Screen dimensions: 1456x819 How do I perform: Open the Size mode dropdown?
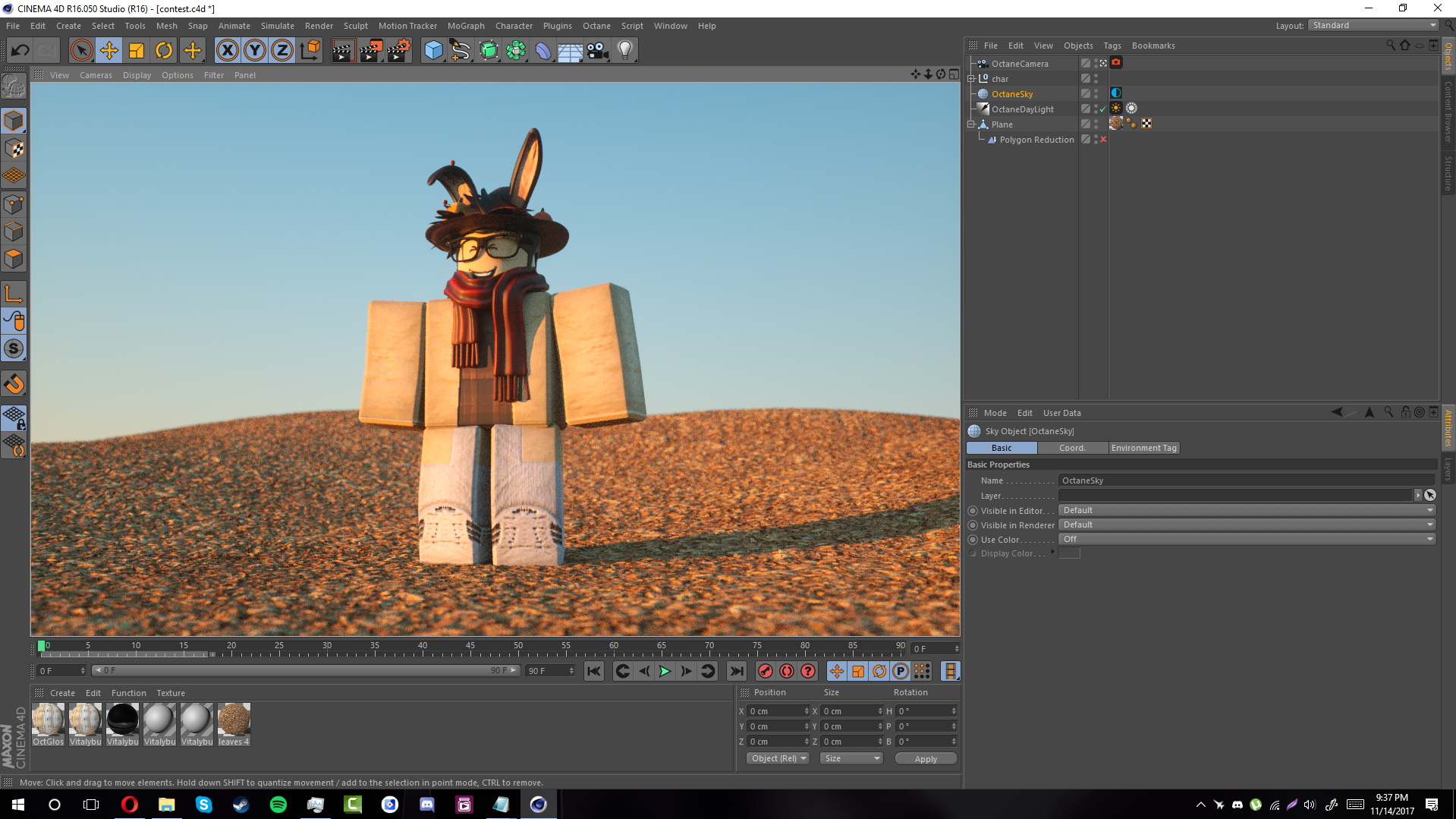tap(851, 758)
